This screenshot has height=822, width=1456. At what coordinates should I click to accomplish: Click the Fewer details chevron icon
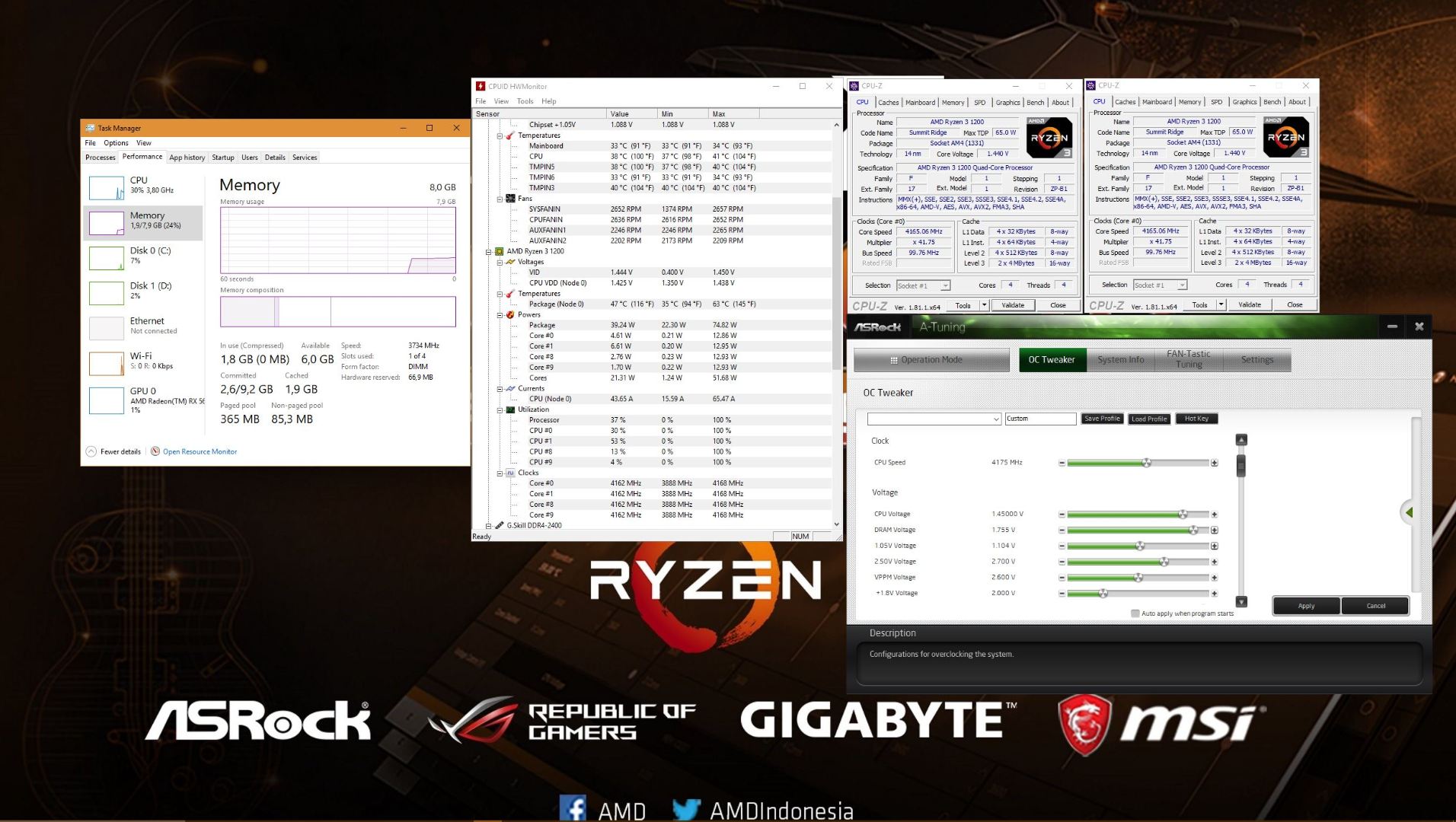(x=91, y=451)
